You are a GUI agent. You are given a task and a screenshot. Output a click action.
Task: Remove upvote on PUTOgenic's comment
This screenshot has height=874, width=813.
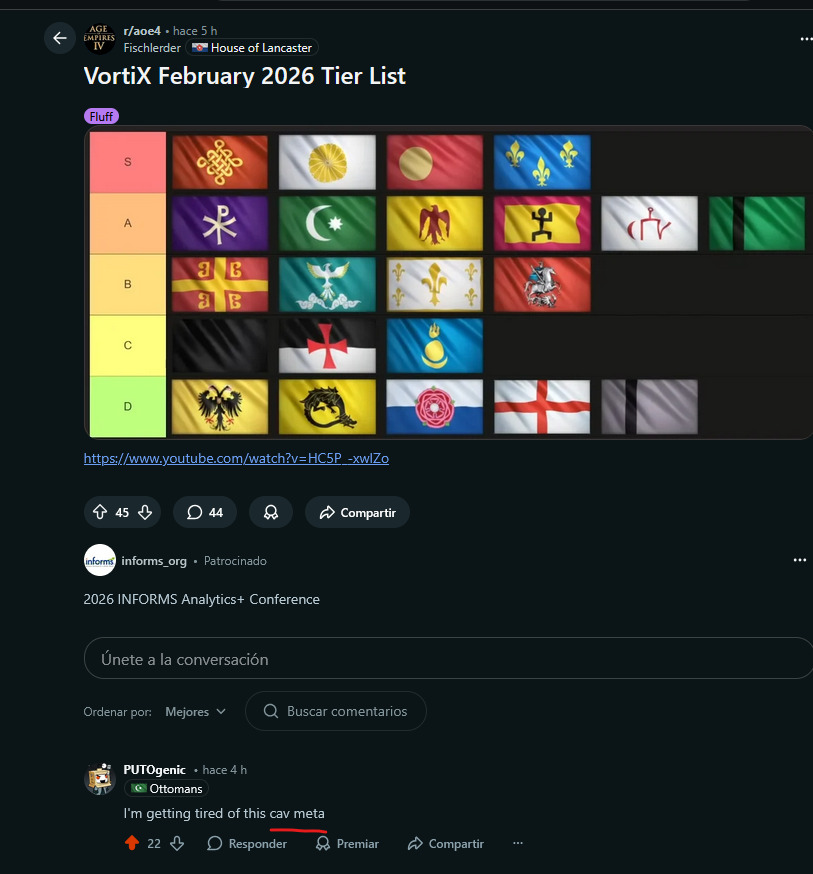pyautogui.click(x=131, y=843)
